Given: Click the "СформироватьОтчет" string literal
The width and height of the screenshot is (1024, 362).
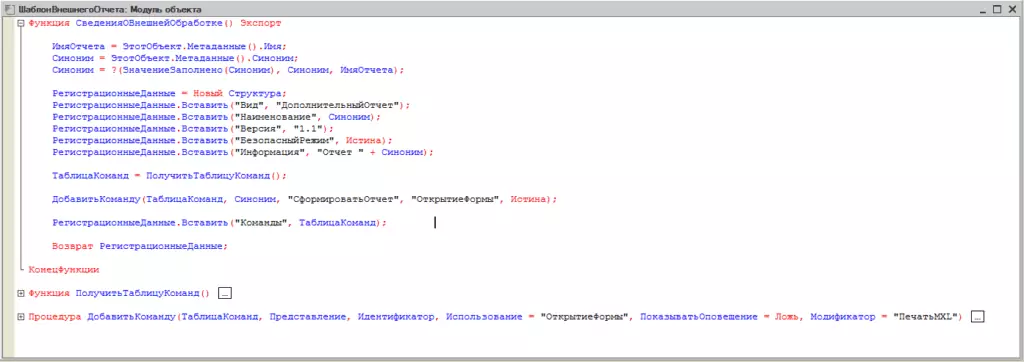Looking at the screenshot, I should tap(344, 199).
